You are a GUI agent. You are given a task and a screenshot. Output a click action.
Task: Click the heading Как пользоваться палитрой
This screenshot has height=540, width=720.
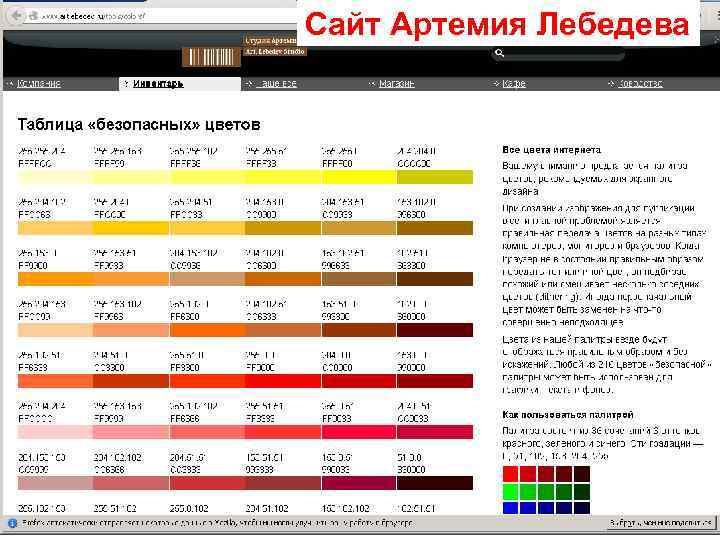[x=568, y=415]
